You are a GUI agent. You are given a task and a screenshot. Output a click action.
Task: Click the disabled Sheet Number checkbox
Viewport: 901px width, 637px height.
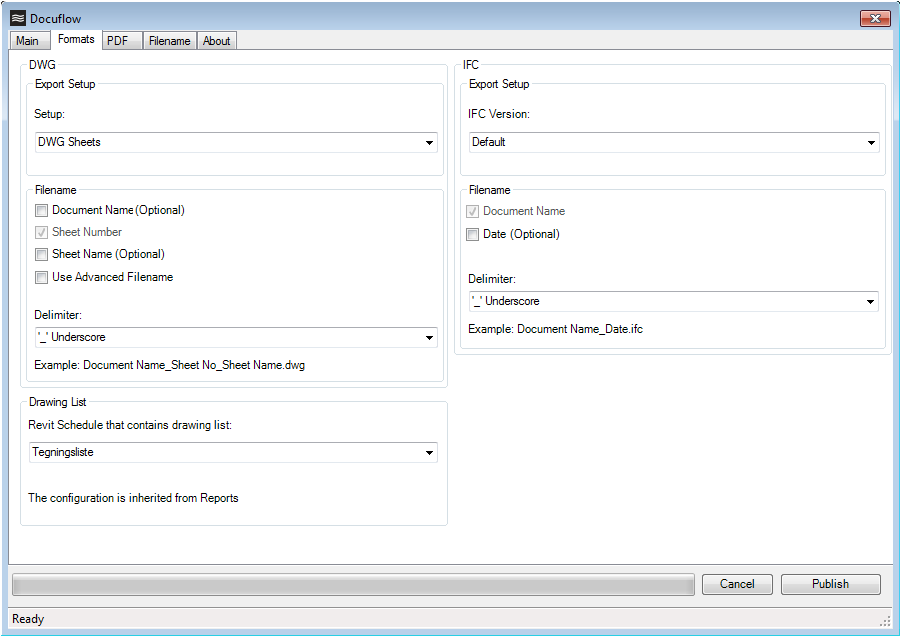[x=41, y=232]
